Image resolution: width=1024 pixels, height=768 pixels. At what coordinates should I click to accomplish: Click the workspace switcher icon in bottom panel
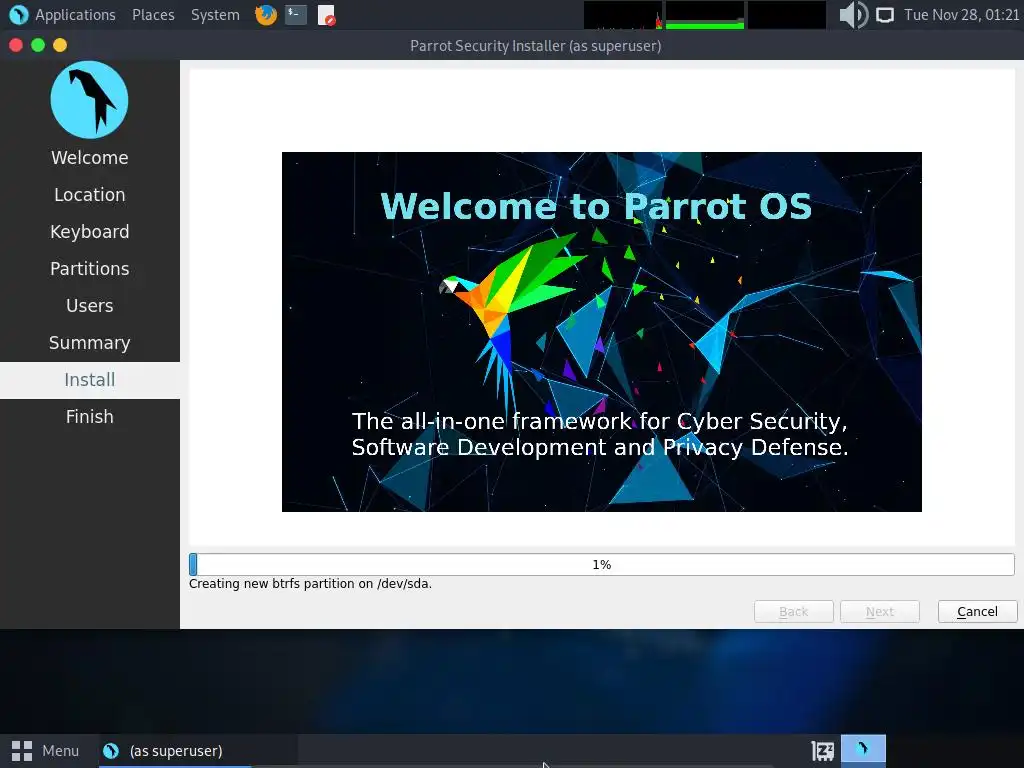[822, 751]
